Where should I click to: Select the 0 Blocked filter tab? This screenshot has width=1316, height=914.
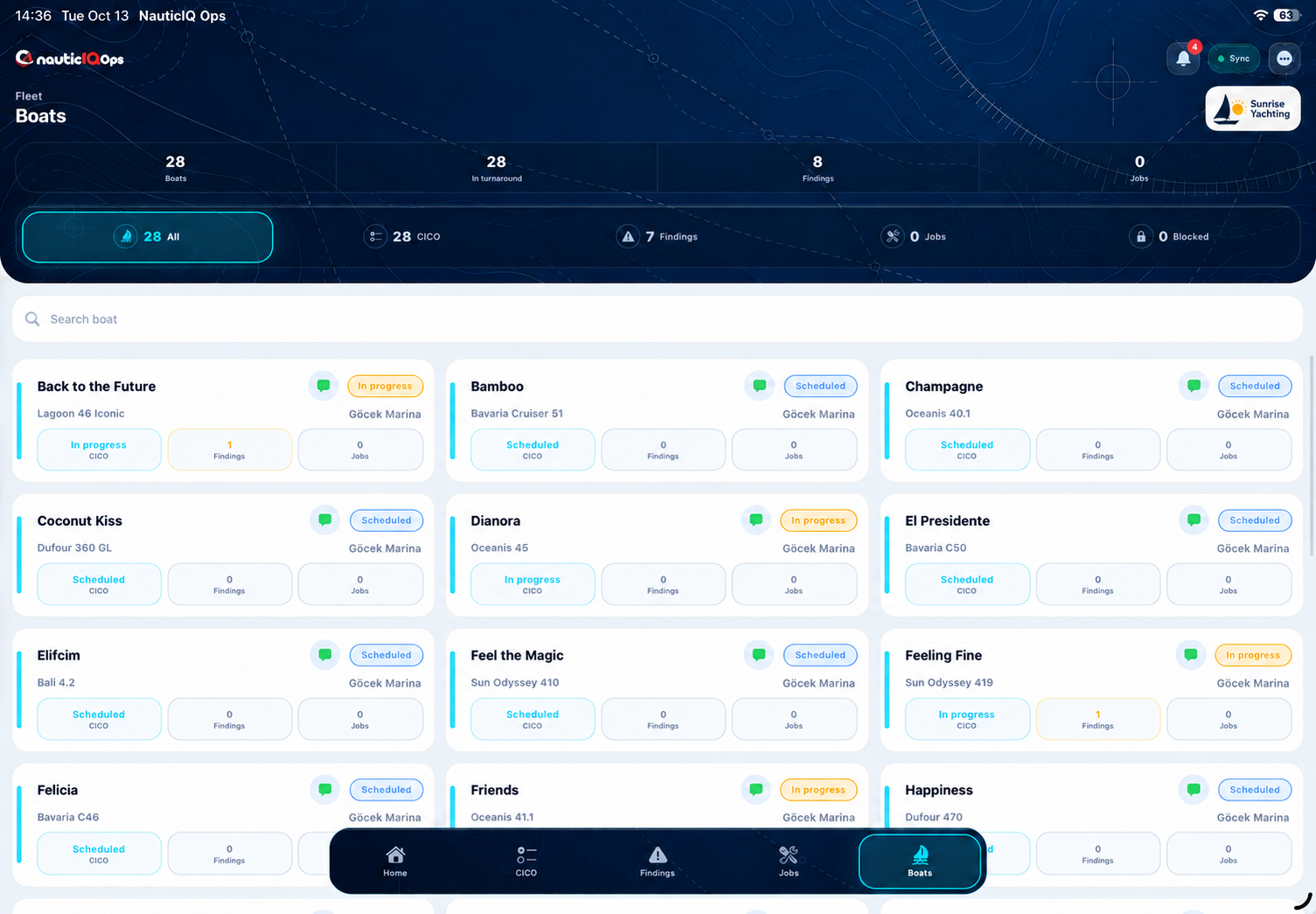pos(1169,237)
